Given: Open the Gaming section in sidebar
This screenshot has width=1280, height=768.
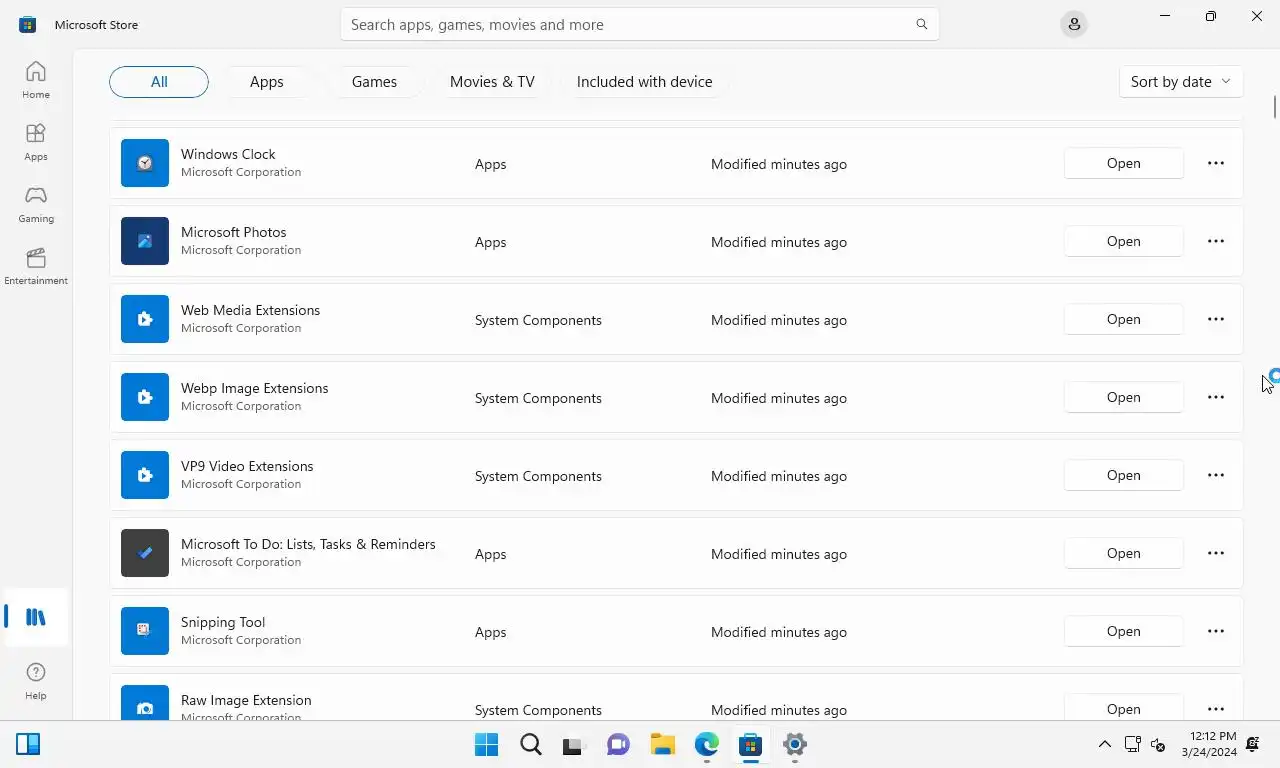Looking at the screenshot, I should [x=36, y=204].
